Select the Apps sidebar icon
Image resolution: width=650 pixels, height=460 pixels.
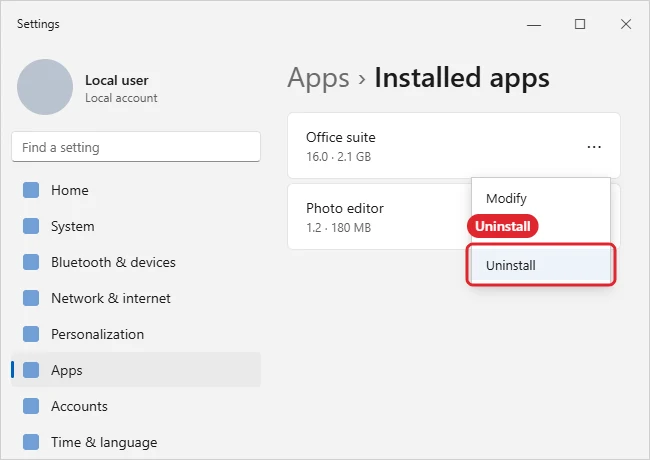[x=31, y=370]
